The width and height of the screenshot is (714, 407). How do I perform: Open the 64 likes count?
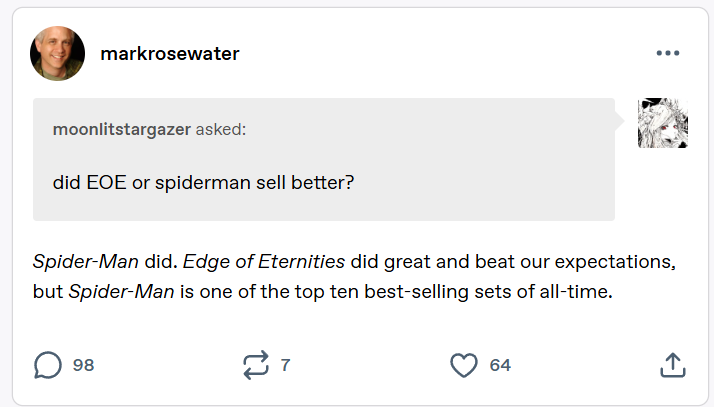[500, 365]
